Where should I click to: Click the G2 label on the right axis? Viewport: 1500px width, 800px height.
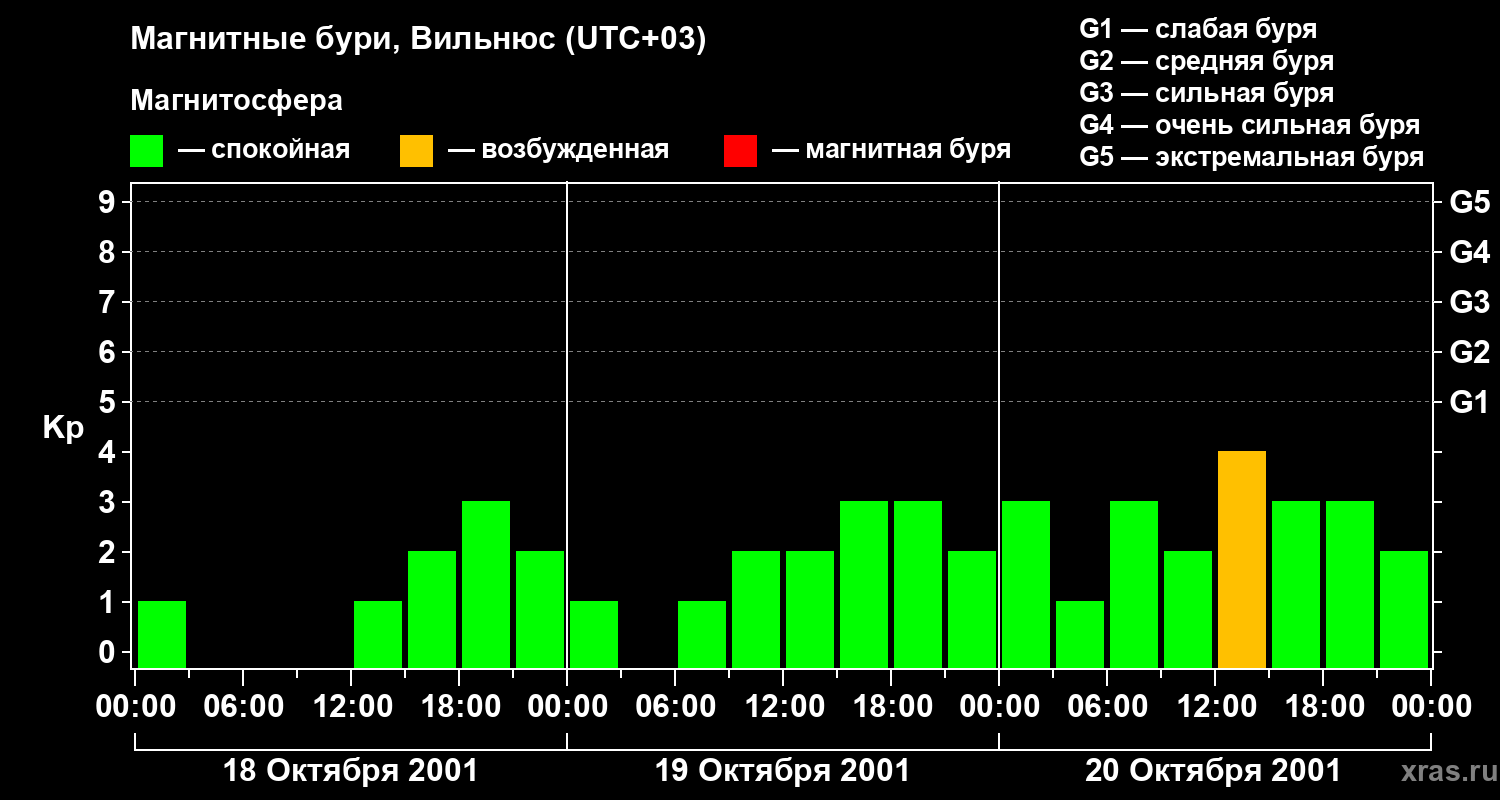pos(1469,353)
